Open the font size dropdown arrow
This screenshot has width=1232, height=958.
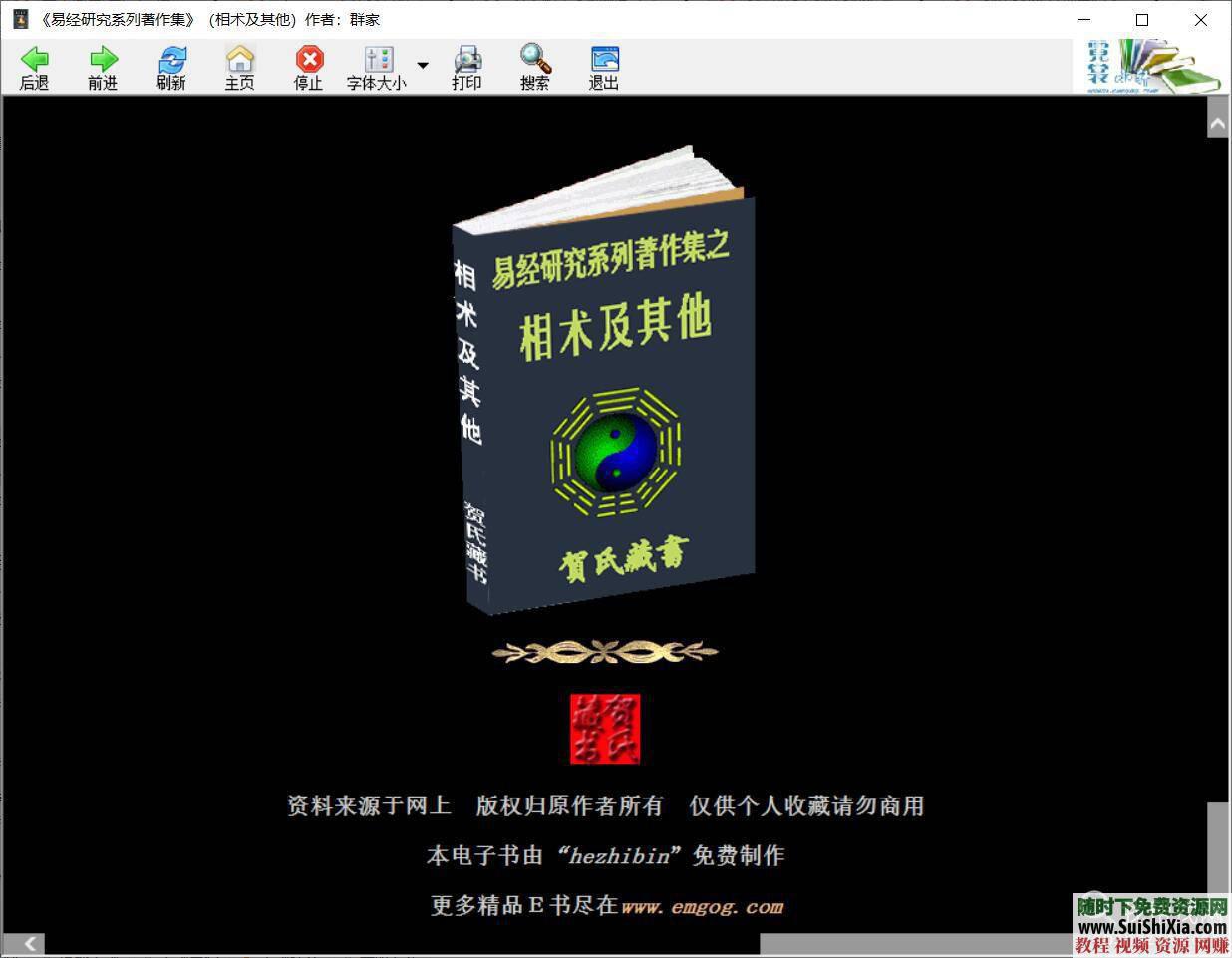point(422,66)
